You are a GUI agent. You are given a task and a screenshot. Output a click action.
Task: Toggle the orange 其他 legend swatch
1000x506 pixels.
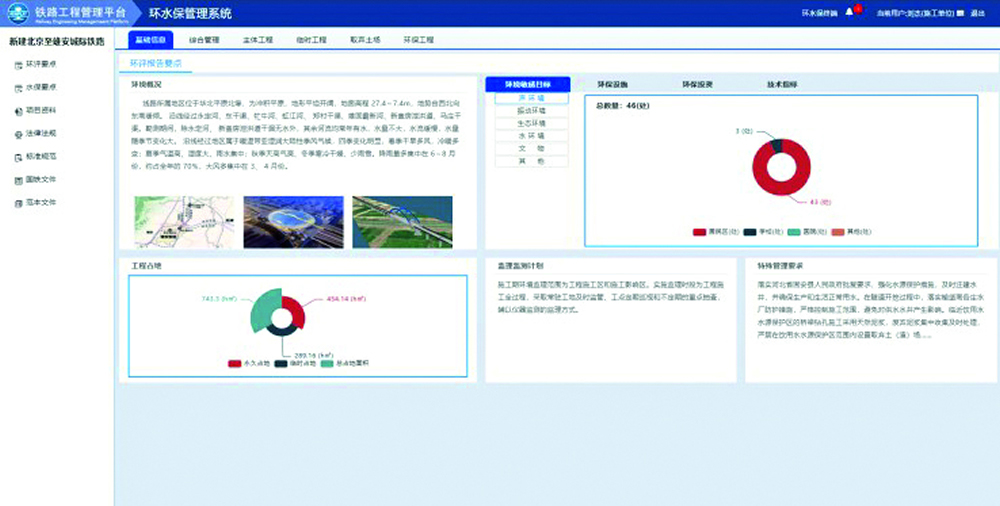(x=837, y=232)
